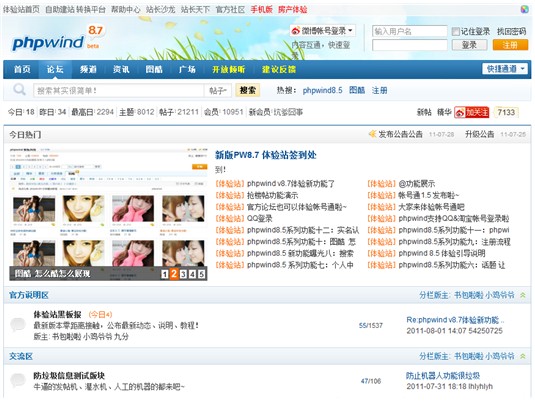The image size is (535, 402).
Task: Select the 广场 navigation tab
Action: coord(187,69)
